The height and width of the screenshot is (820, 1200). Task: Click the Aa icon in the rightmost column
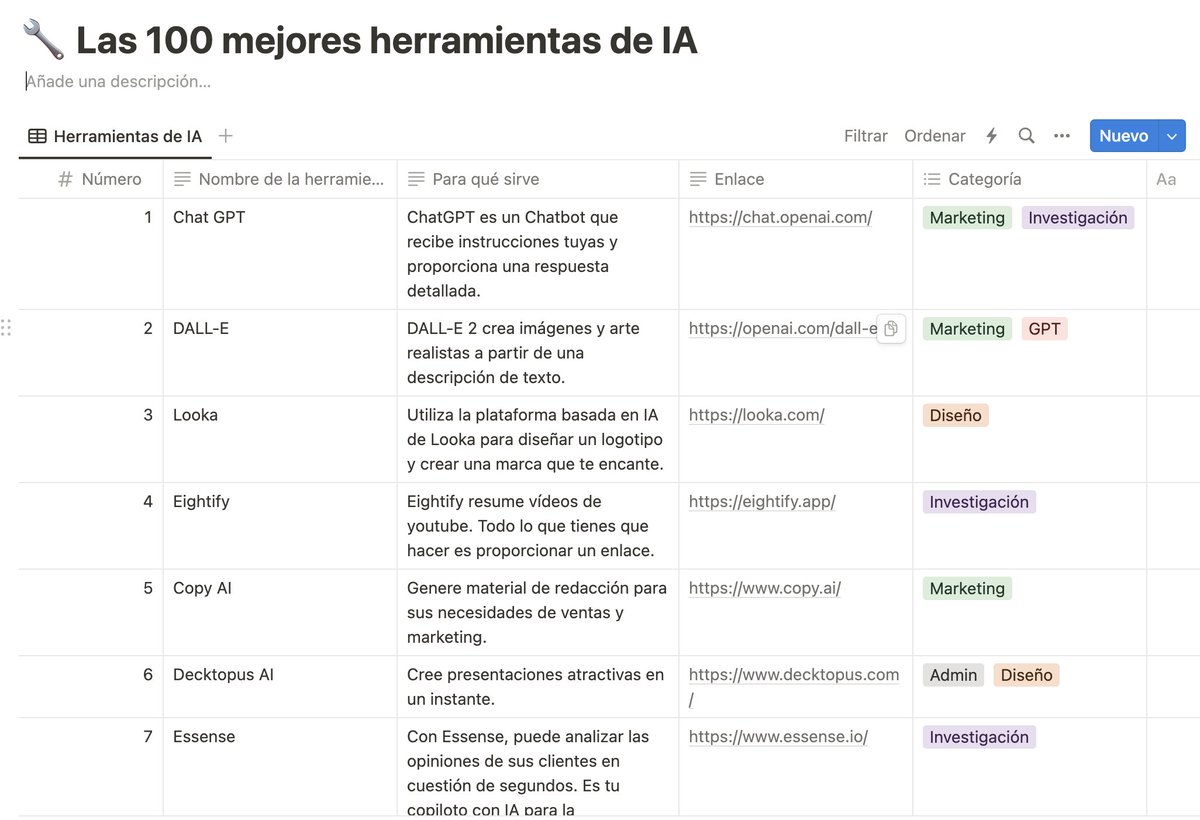(x=1166, y=178)
